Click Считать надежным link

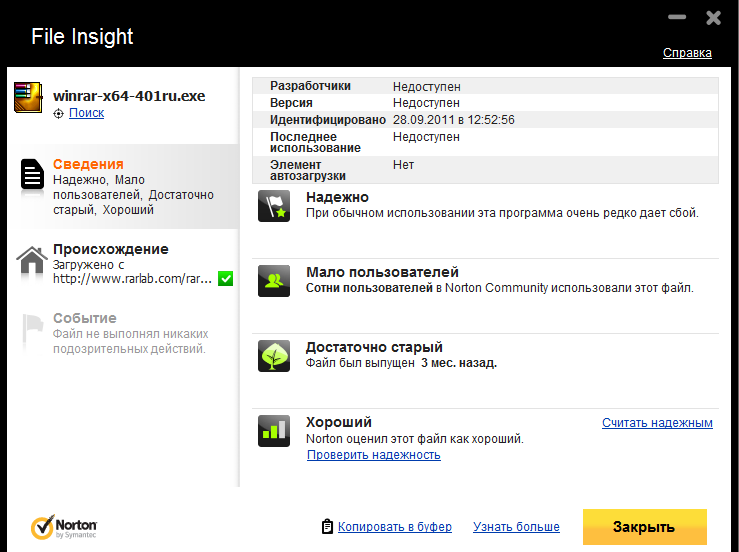click(x=657, y=423)
